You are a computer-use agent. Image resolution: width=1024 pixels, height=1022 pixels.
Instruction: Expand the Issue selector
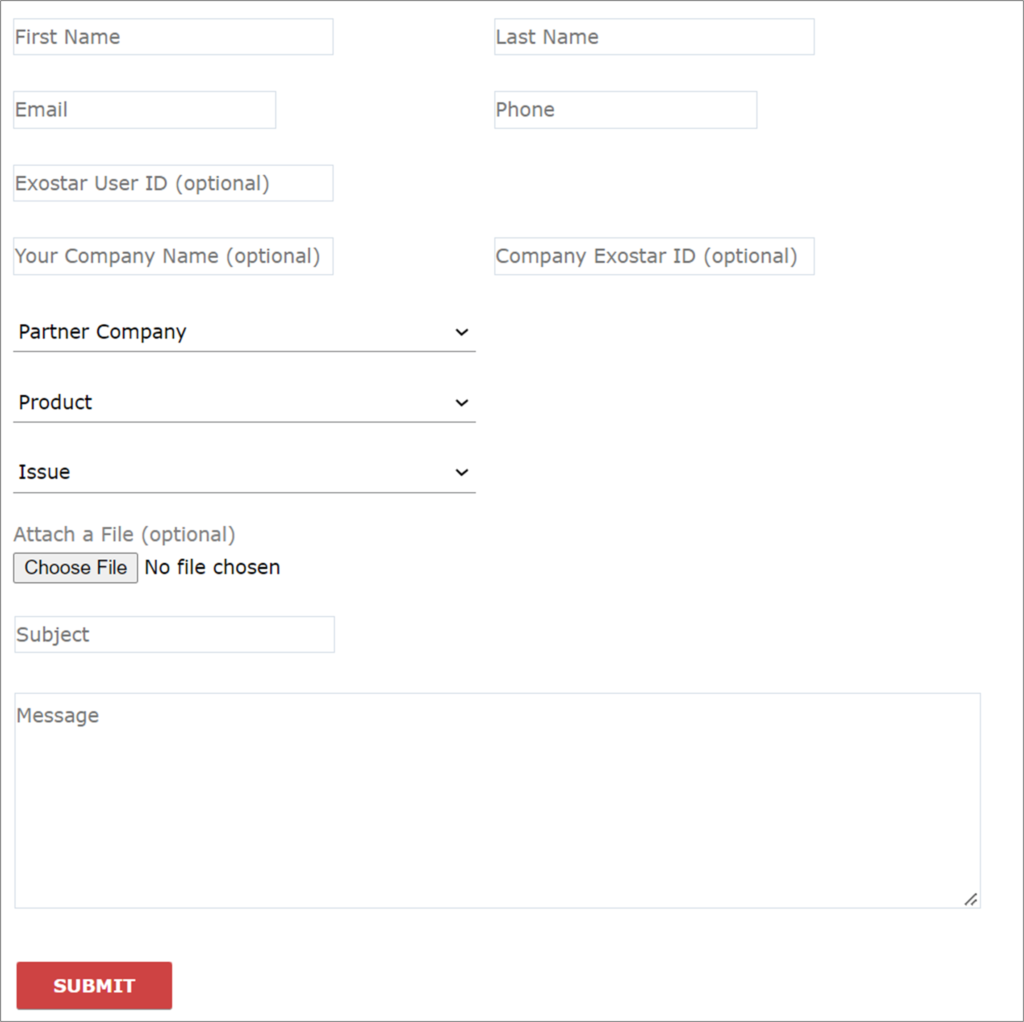[240, 471]
